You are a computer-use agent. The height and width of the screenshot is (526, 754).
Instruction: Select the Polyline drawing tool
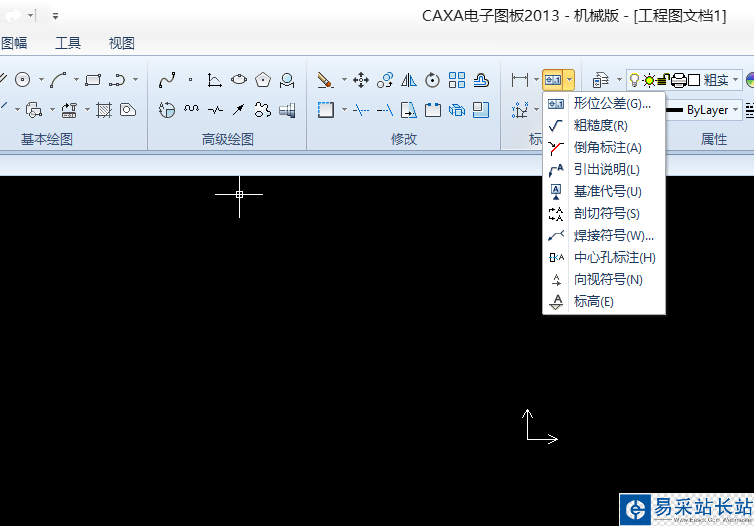[x=117, y=80]
